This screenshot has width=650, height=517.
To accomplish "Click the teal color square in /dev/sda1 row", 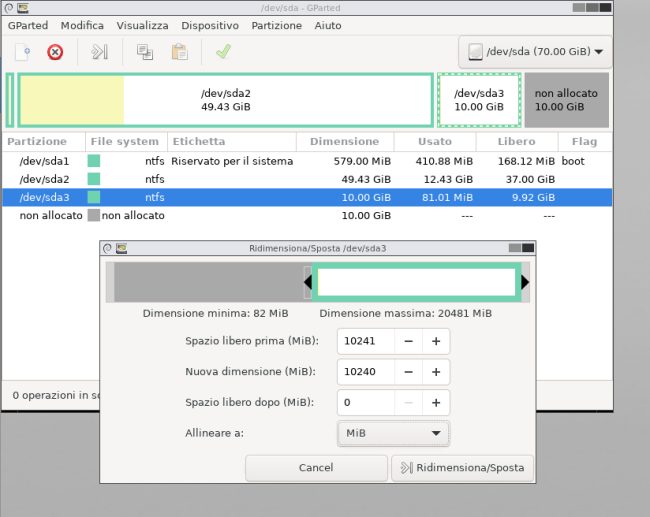I will point(94,161).
